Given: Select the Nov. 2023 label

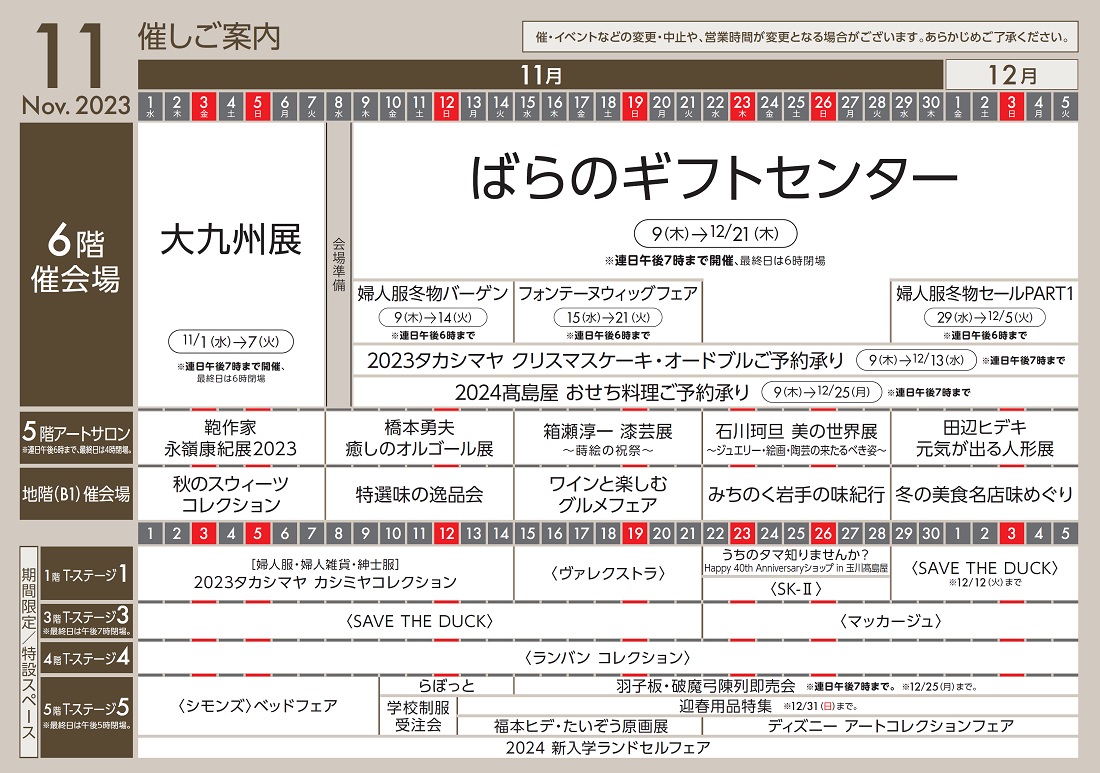Looking at the screenshot, I should pos(76,105).
